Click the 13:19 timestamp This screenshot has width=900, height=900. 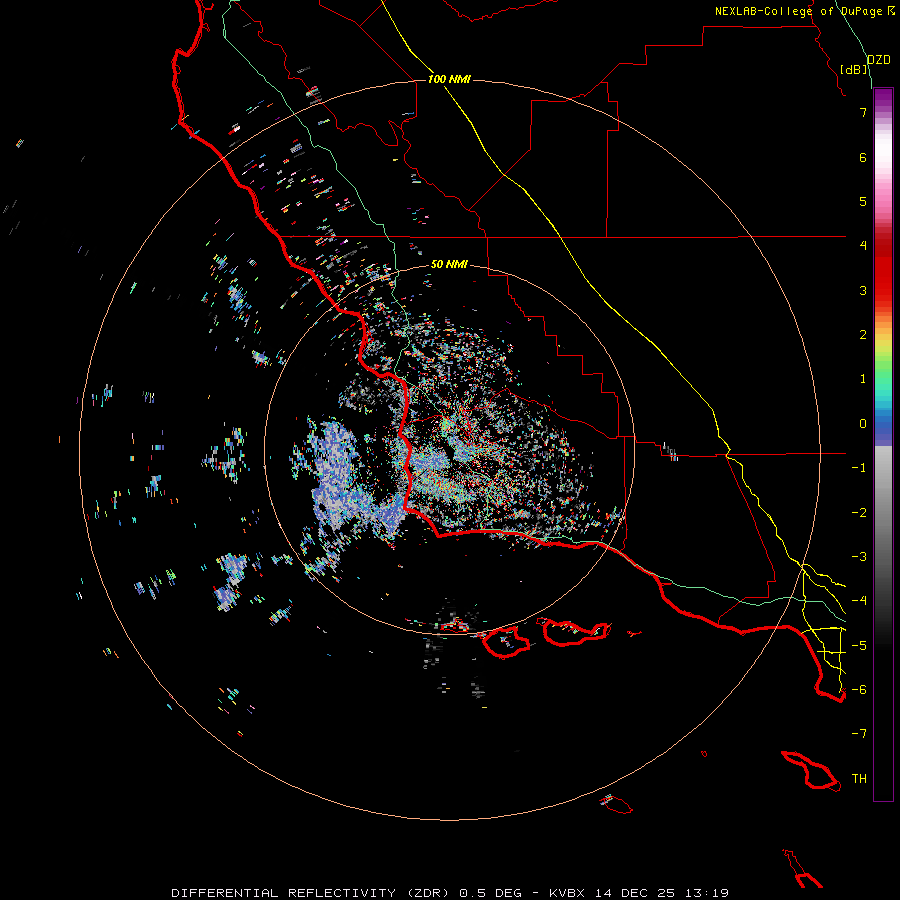tap(707, 893)
